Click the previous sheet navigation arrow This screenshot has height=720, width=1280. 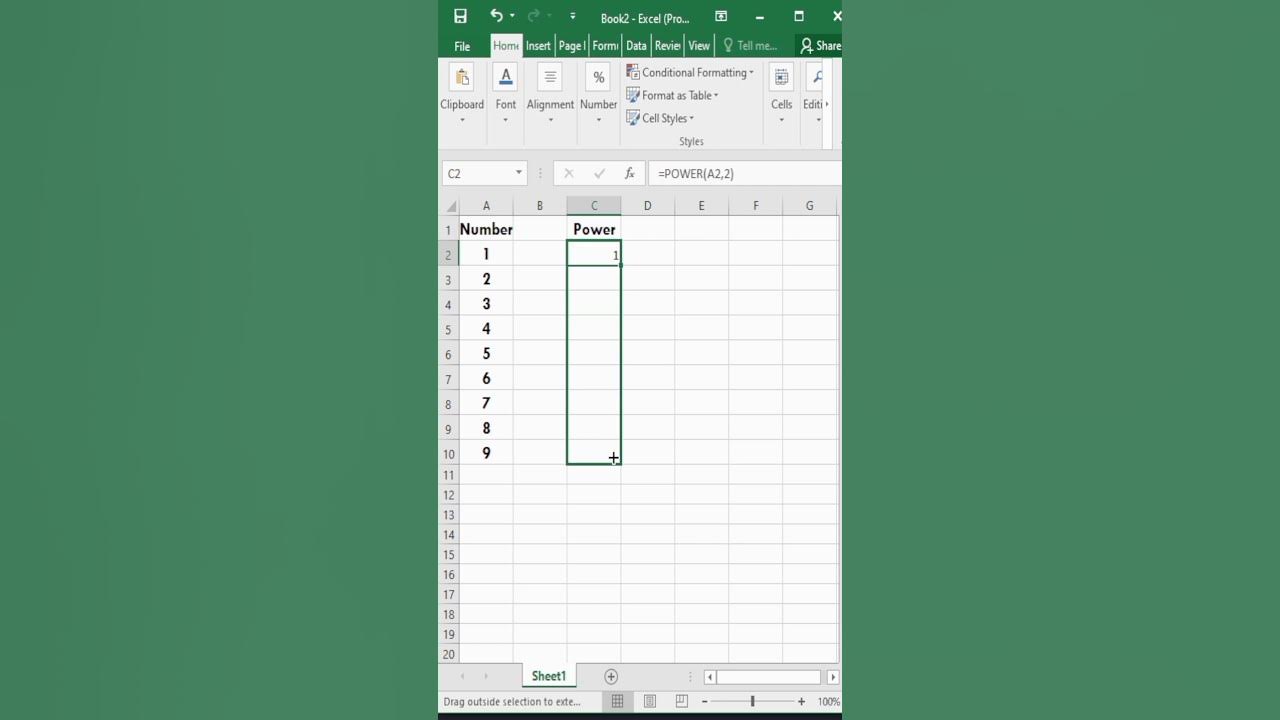(x=461, y=677)
